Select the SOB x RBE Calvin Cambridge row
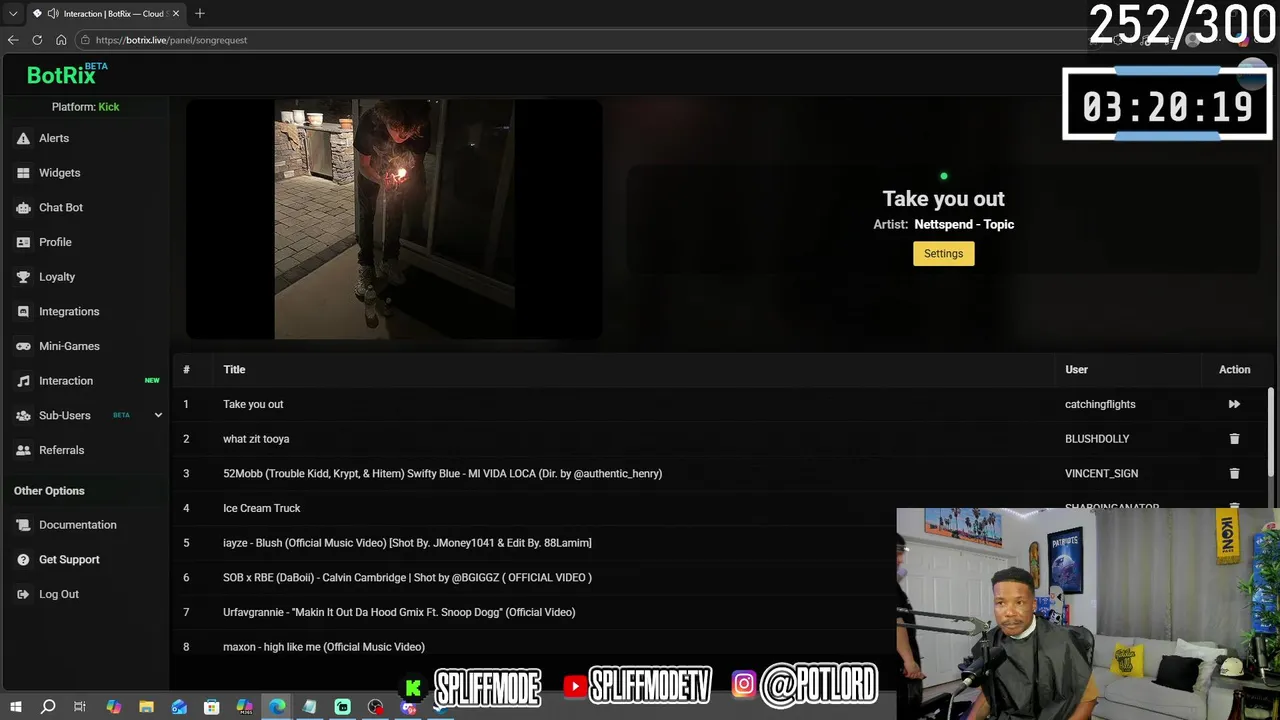Image resolution: width=1280 pixels, height=720 pixels. pyautogui.click(x=407, y=577)
